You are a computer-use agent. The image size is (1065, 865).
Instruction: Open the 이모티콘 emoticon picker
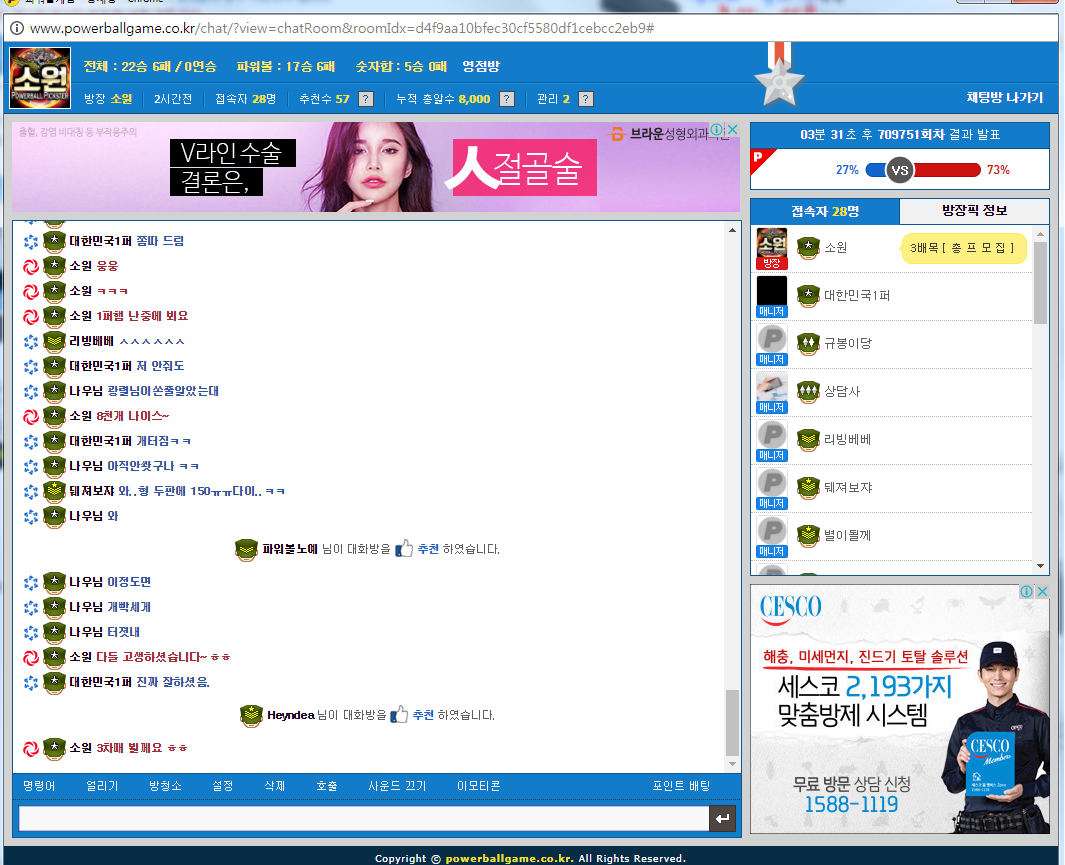tap(479, 786)
